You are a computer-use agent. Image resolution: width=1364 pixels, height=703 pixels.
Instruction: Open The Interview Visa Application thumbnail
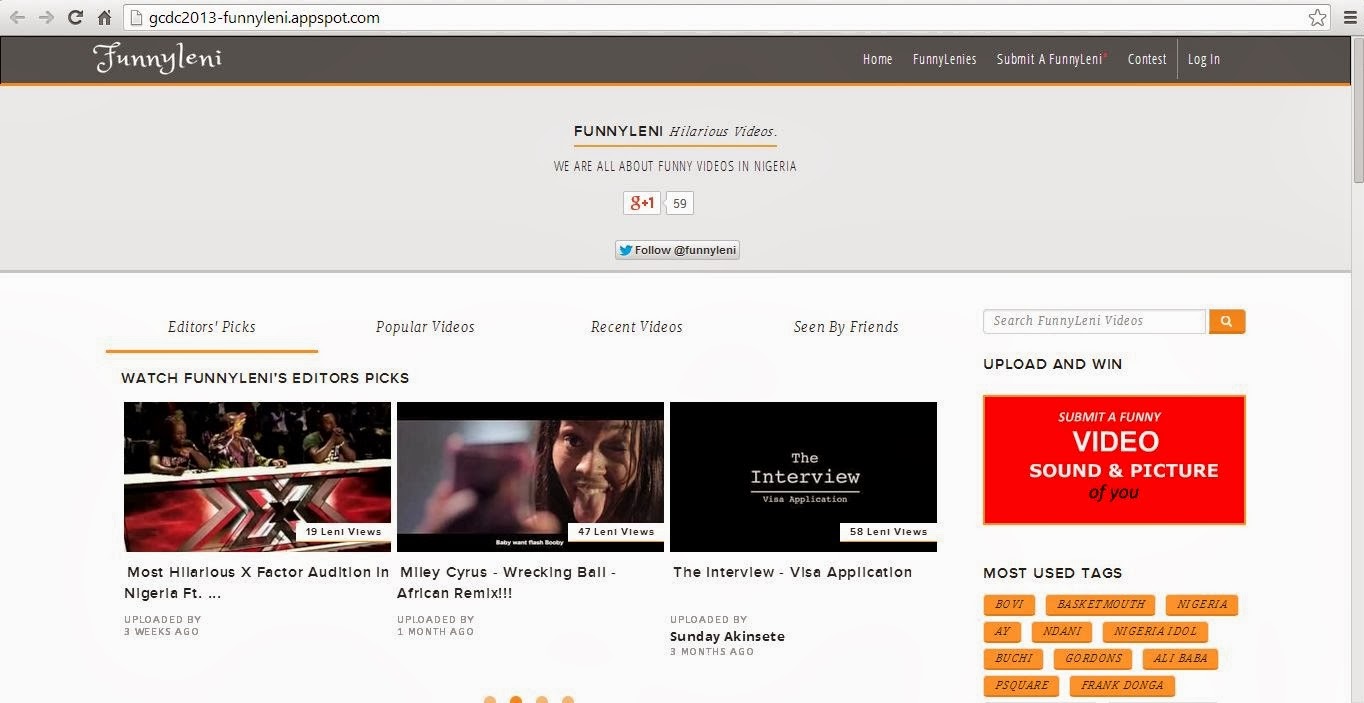[x=803, y=477]
